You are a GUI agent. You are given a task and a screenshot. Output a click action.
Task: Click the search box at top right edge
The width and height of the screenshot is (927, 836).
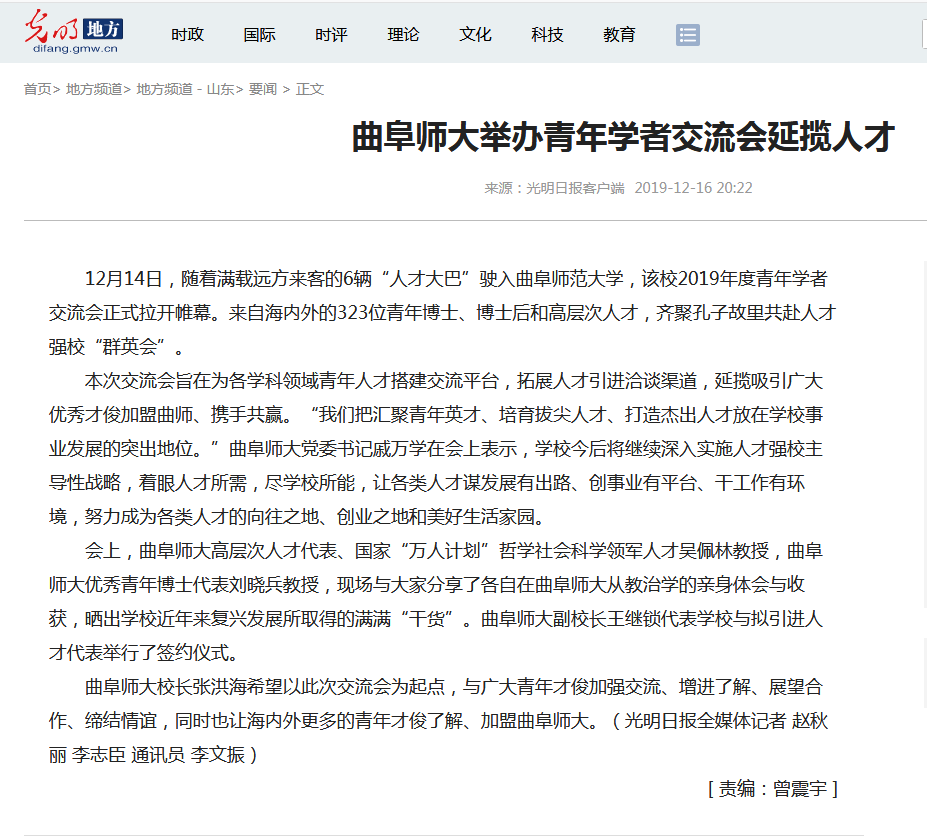point(923,35)
